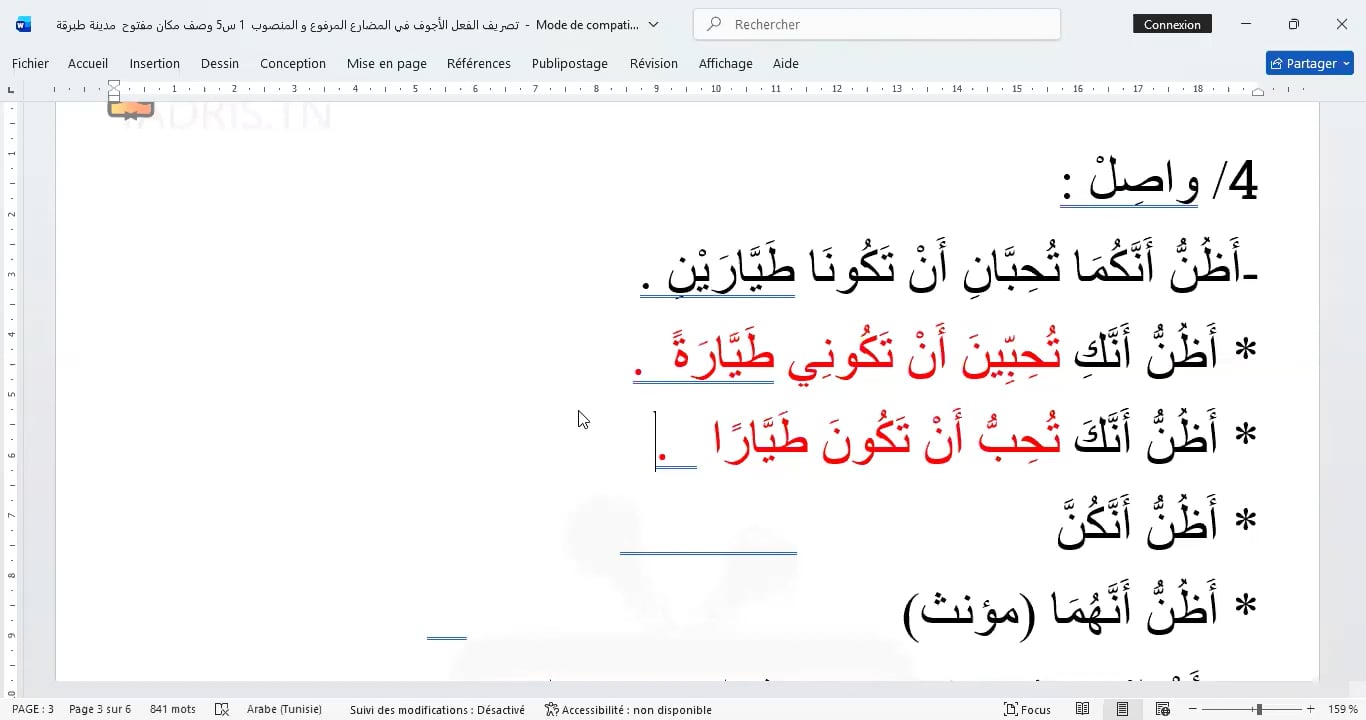Click the Word application icon in title bar
The height and width of the screenshot is (720, 1366).
24,24
